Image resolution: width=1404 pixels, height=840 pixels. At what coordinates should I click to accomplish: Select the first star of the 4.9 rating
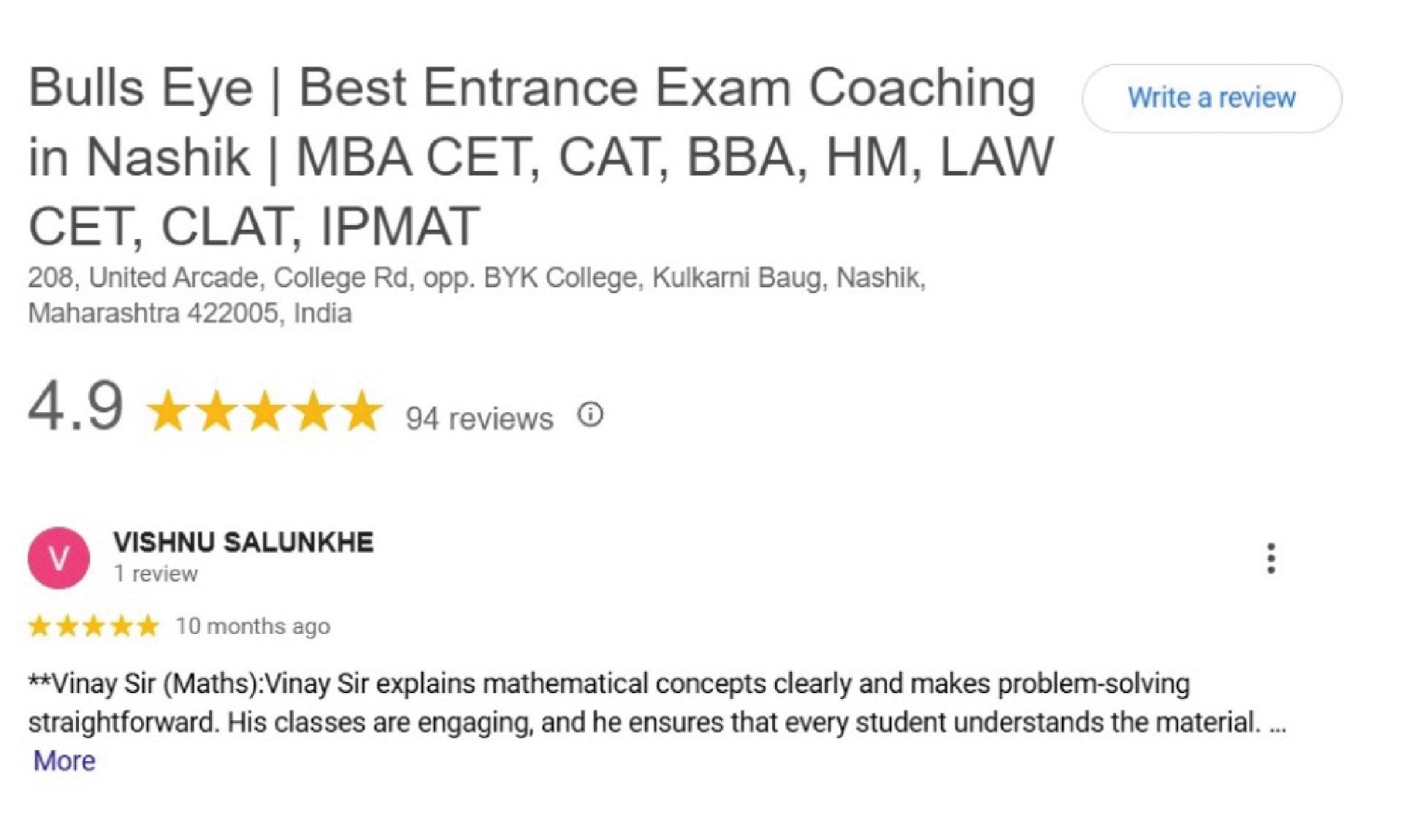[x=169, y=410]
